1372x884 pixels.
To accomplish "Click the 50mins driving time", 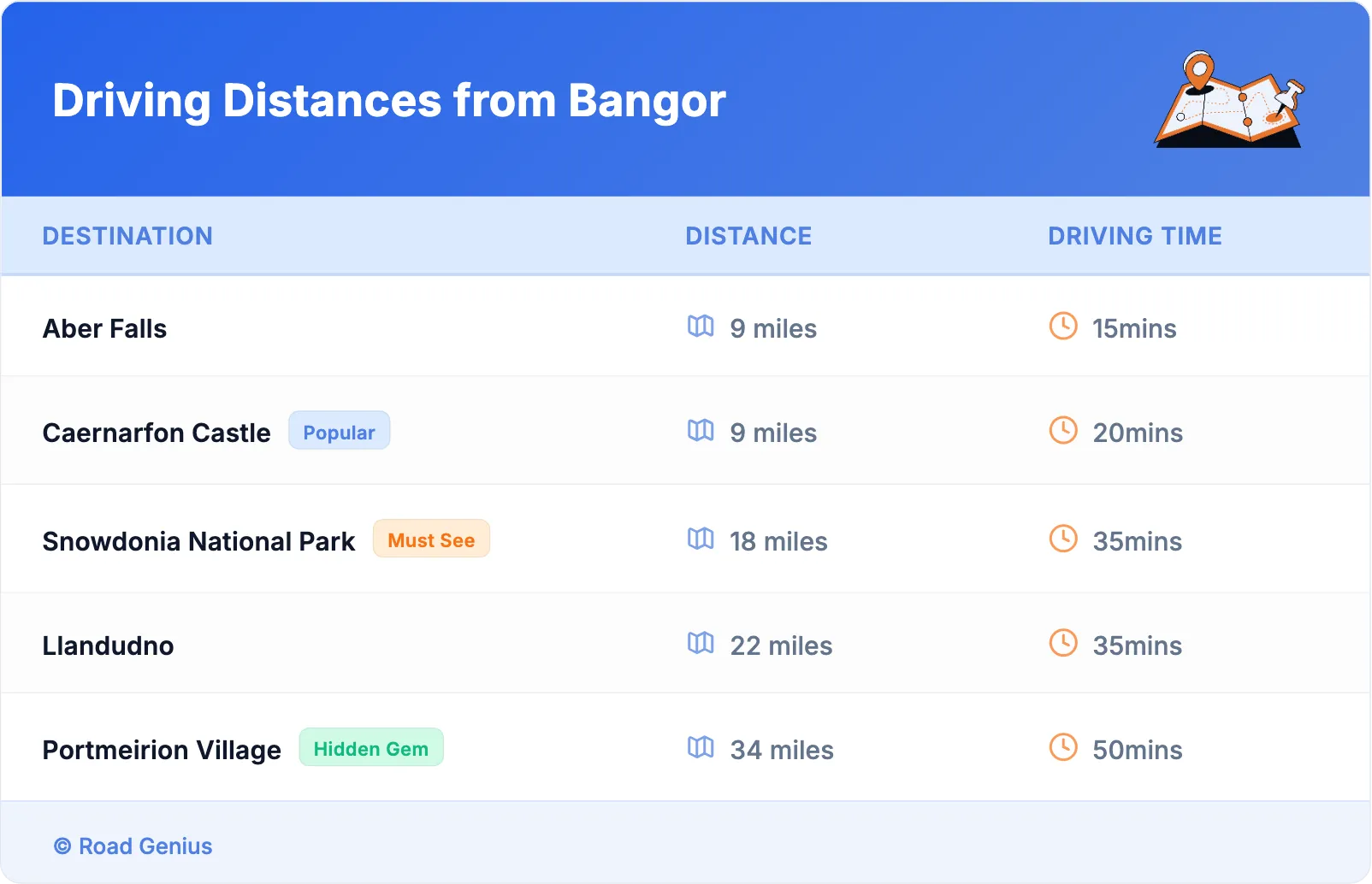I will 1138,751.
